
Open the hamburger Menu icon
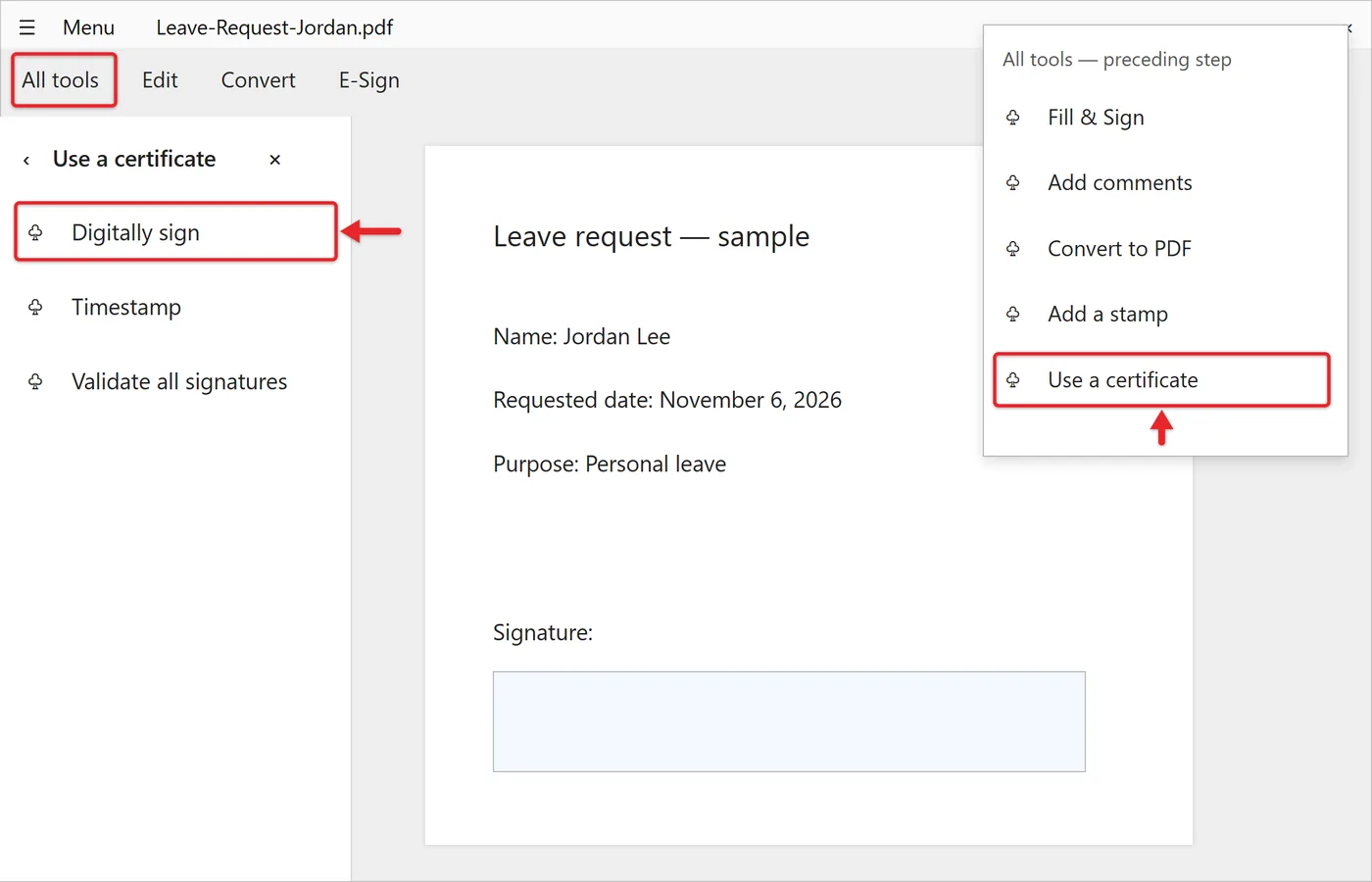point(27,27)
